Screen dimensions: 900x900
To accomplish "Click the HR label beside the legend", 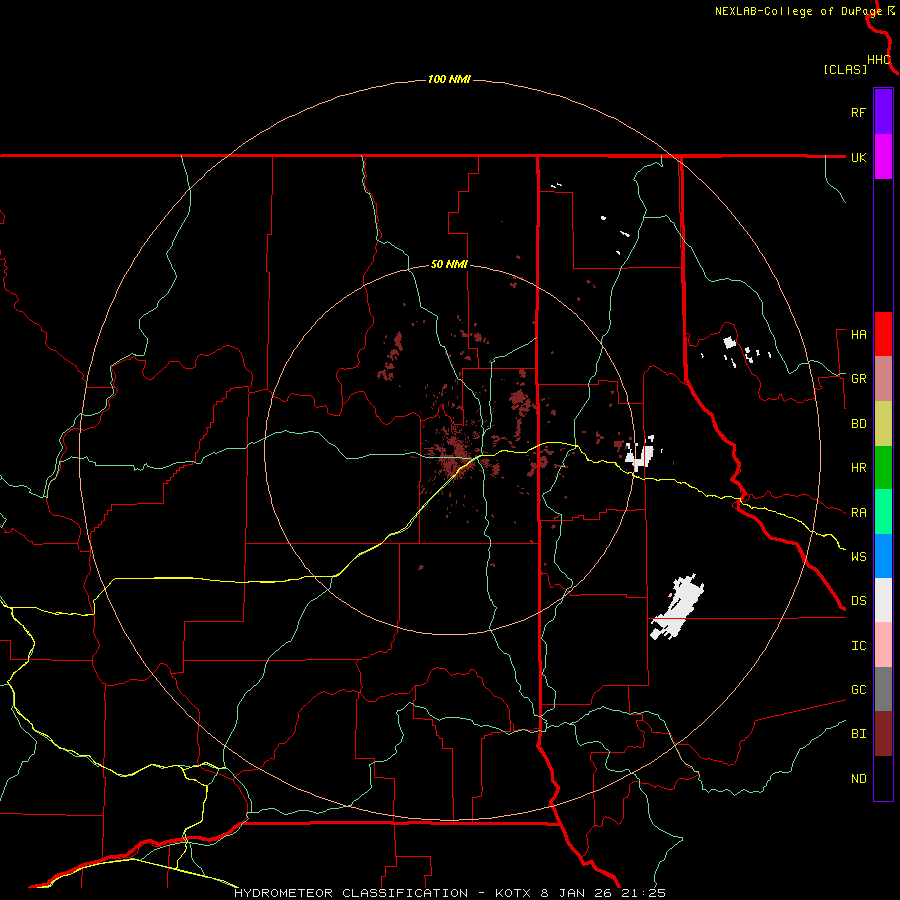I will 859,468.
